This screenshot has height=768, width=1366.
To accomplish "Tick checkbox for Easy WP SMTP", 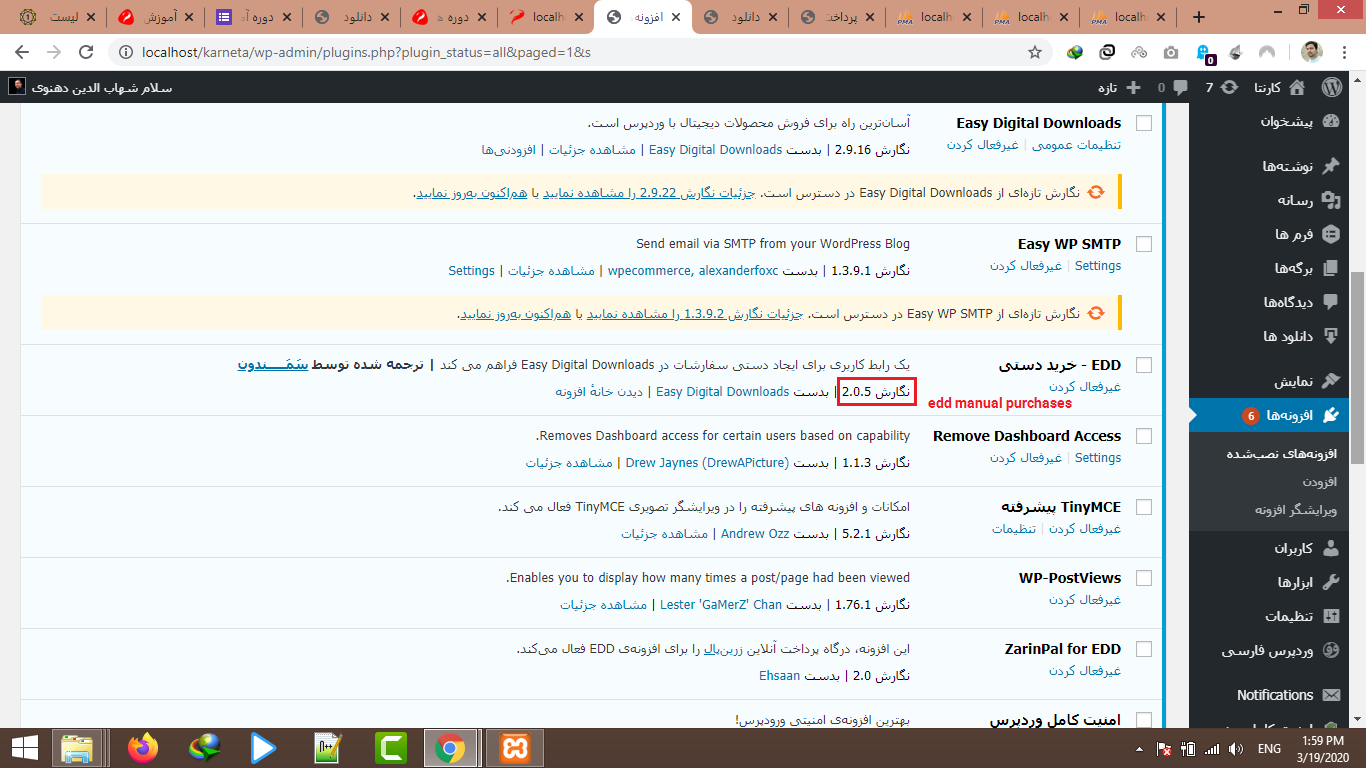I will click(1143, 244).
